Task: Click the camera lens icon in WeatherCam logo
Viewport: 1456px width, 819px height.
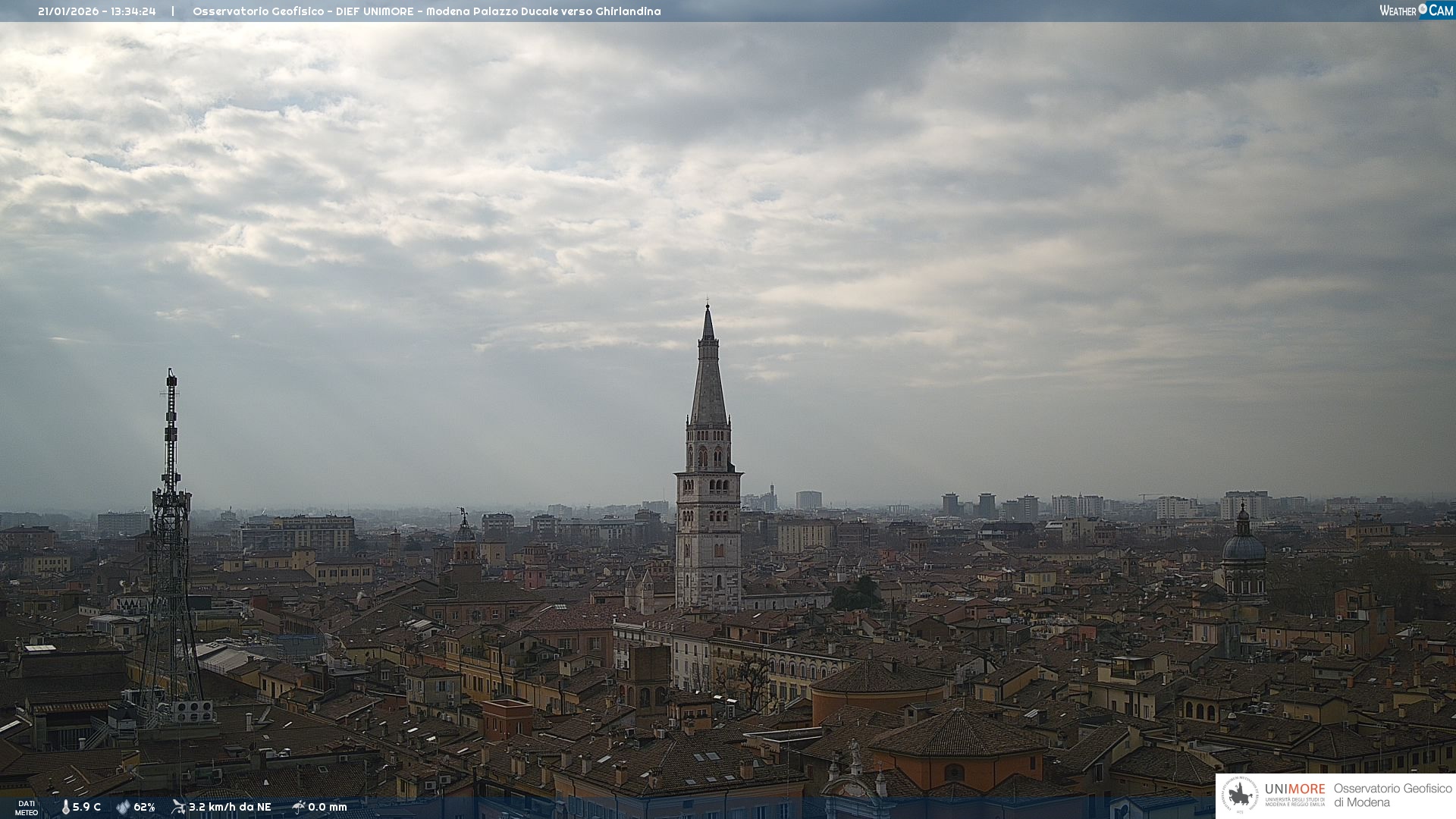Action: coord(1423,9)
